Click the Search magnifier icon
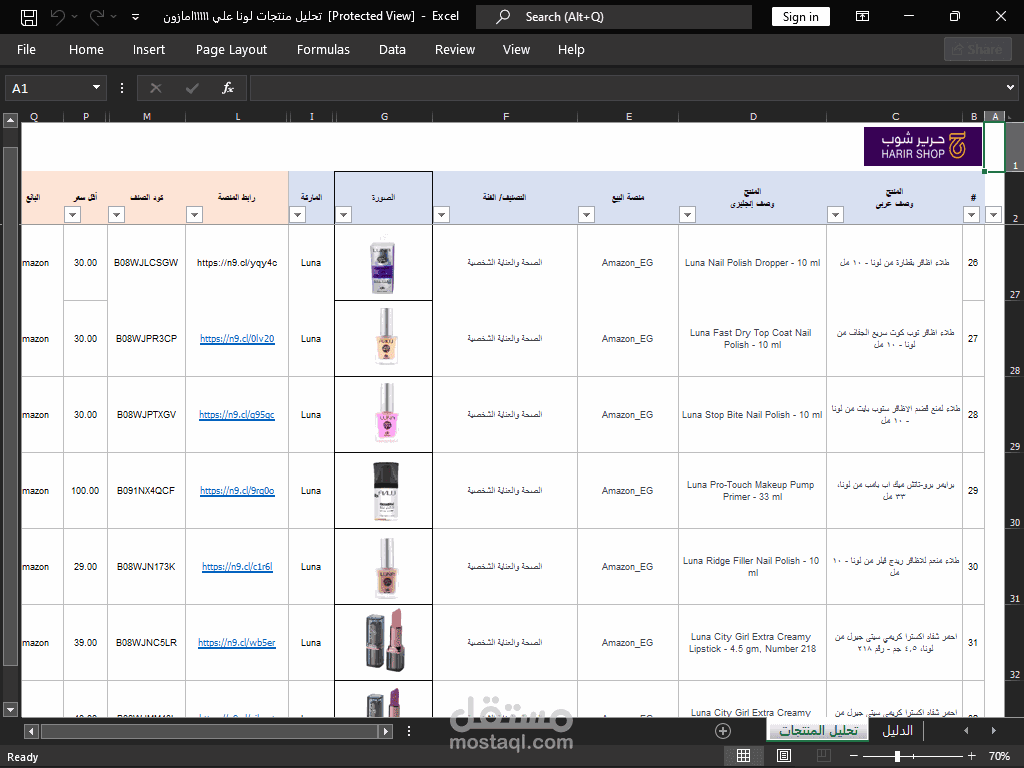This screenshot has width=1024, height=768. 503,17
